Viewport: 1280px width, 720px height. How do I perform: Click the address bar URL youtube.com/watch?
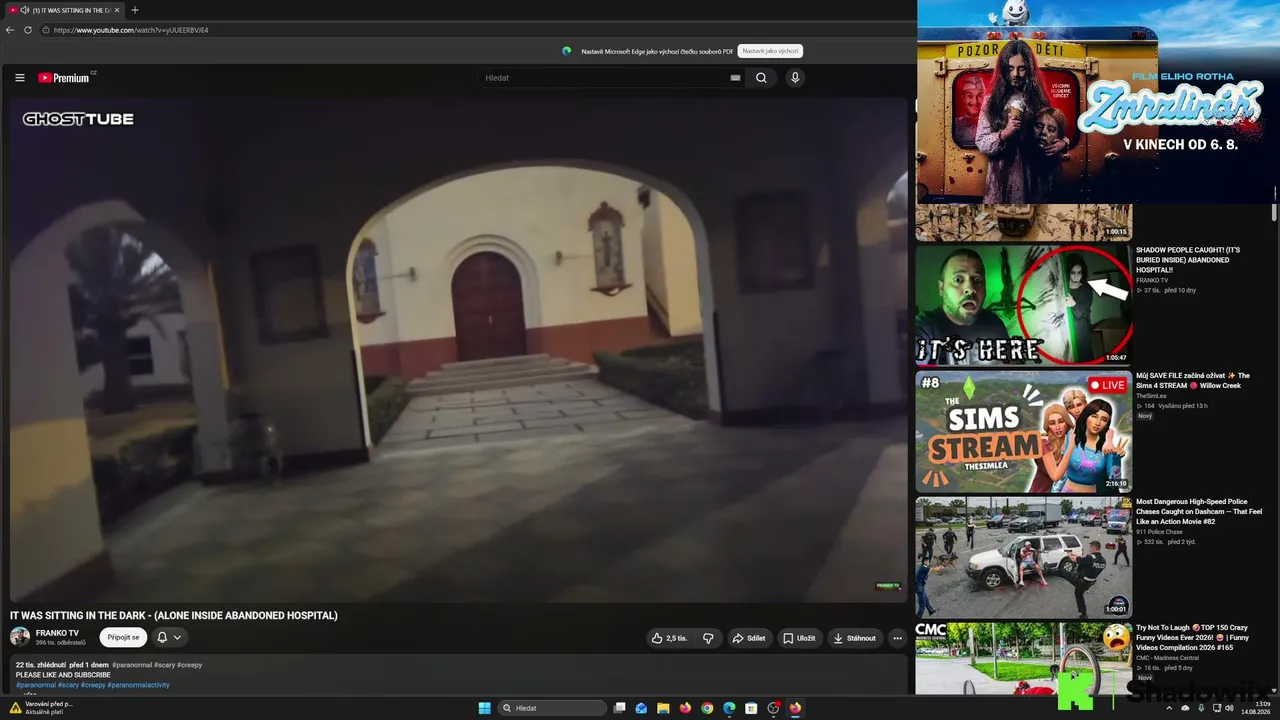click(x=131, y=30)
